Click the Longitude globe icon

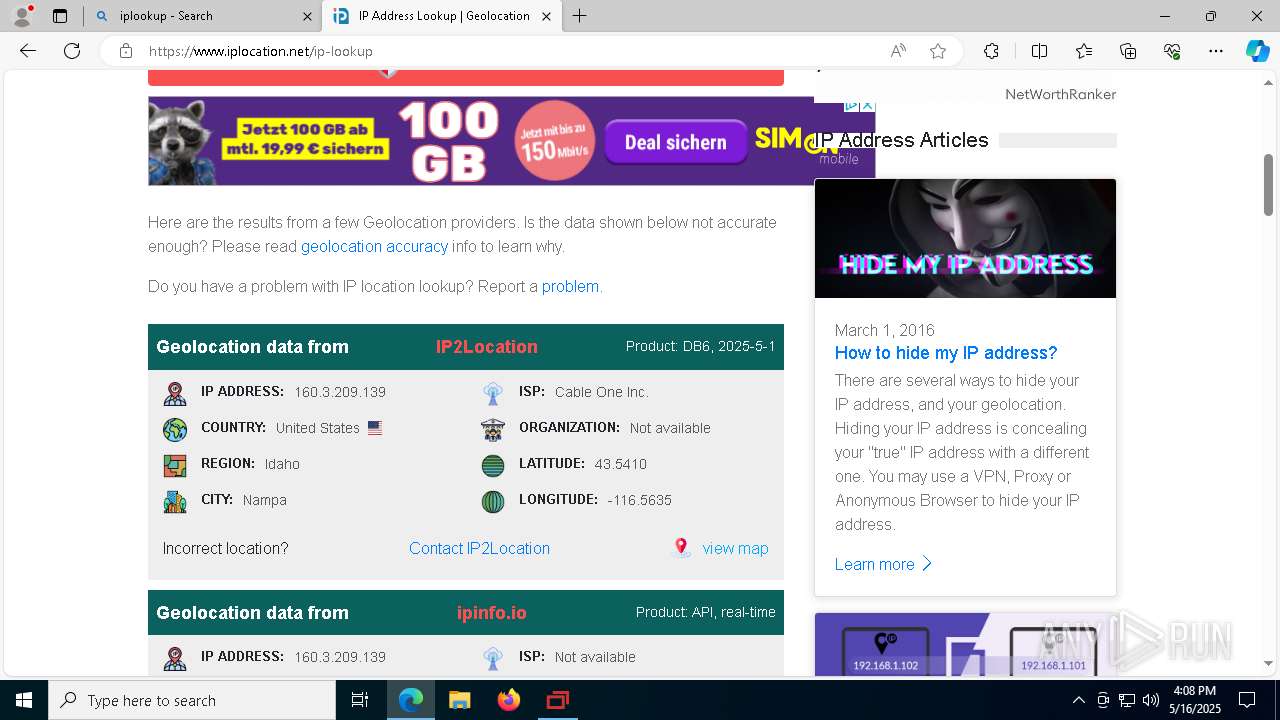(493, 501)
